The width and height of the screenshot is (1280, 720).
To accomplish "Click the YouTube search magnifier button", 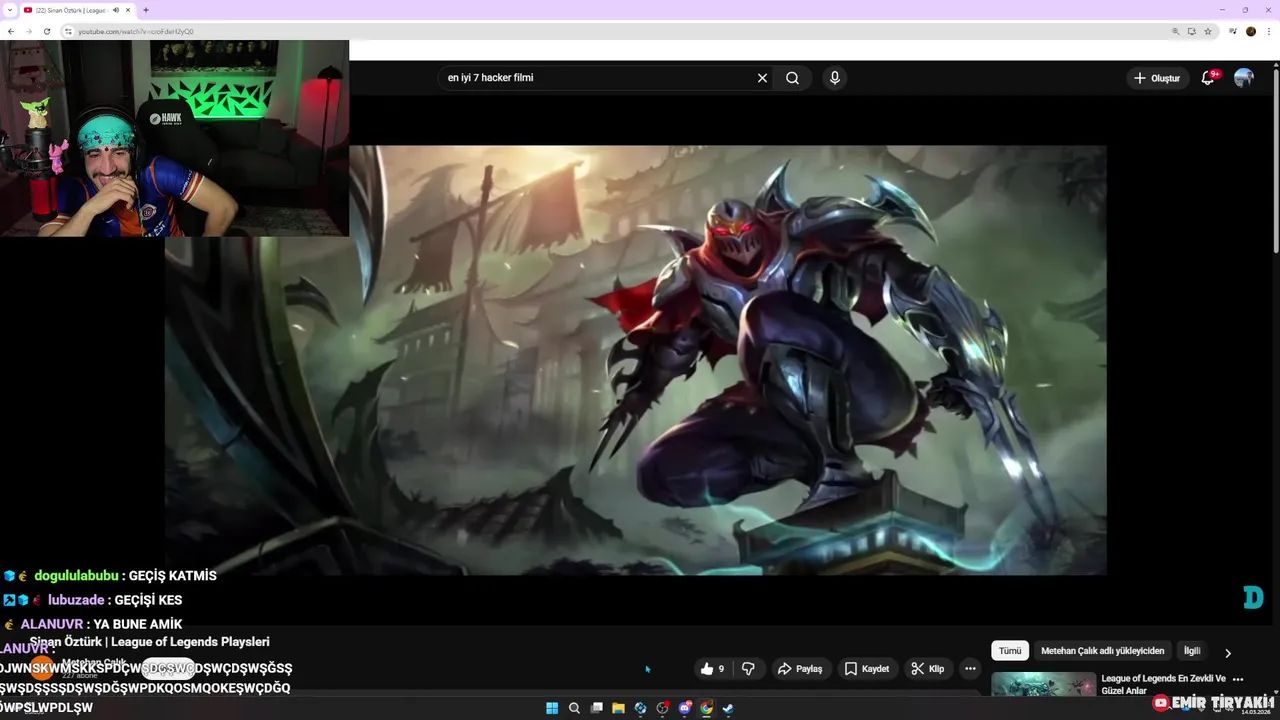I will coord(793,78).
